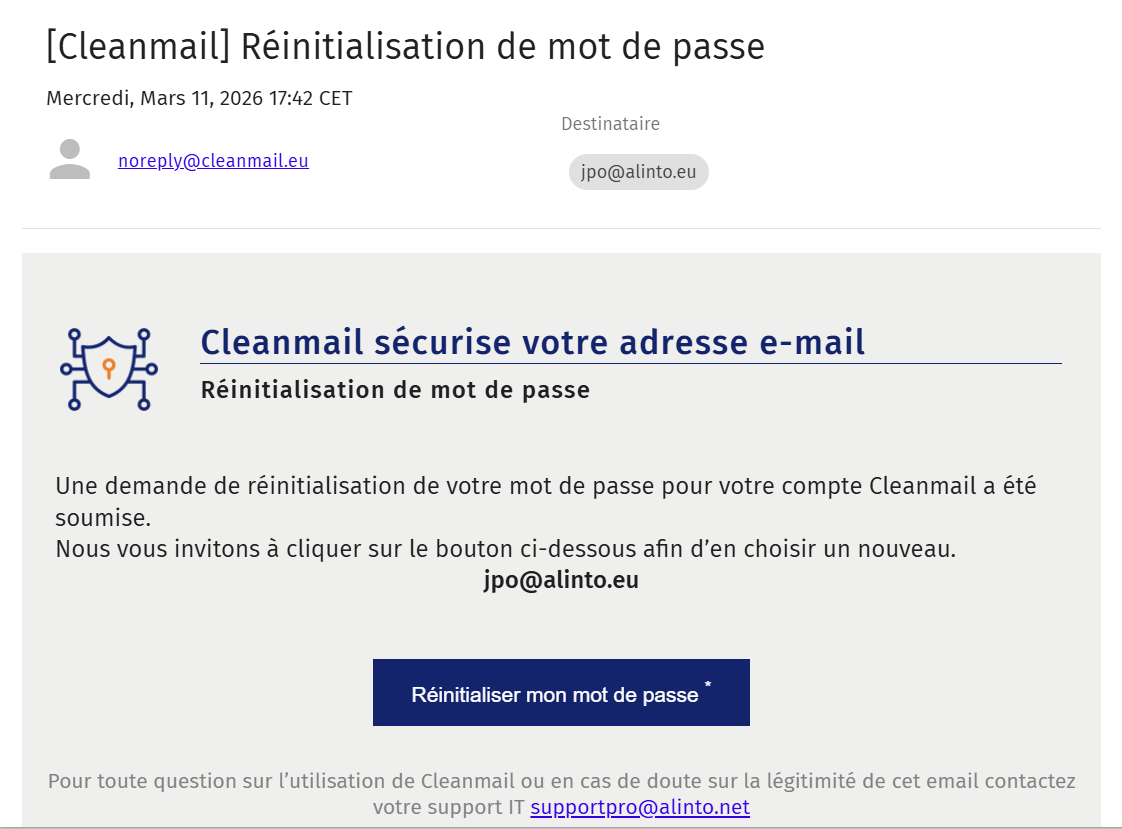Click the Cleanmail shield logo

pyautogui.click(x=109, y=369)
